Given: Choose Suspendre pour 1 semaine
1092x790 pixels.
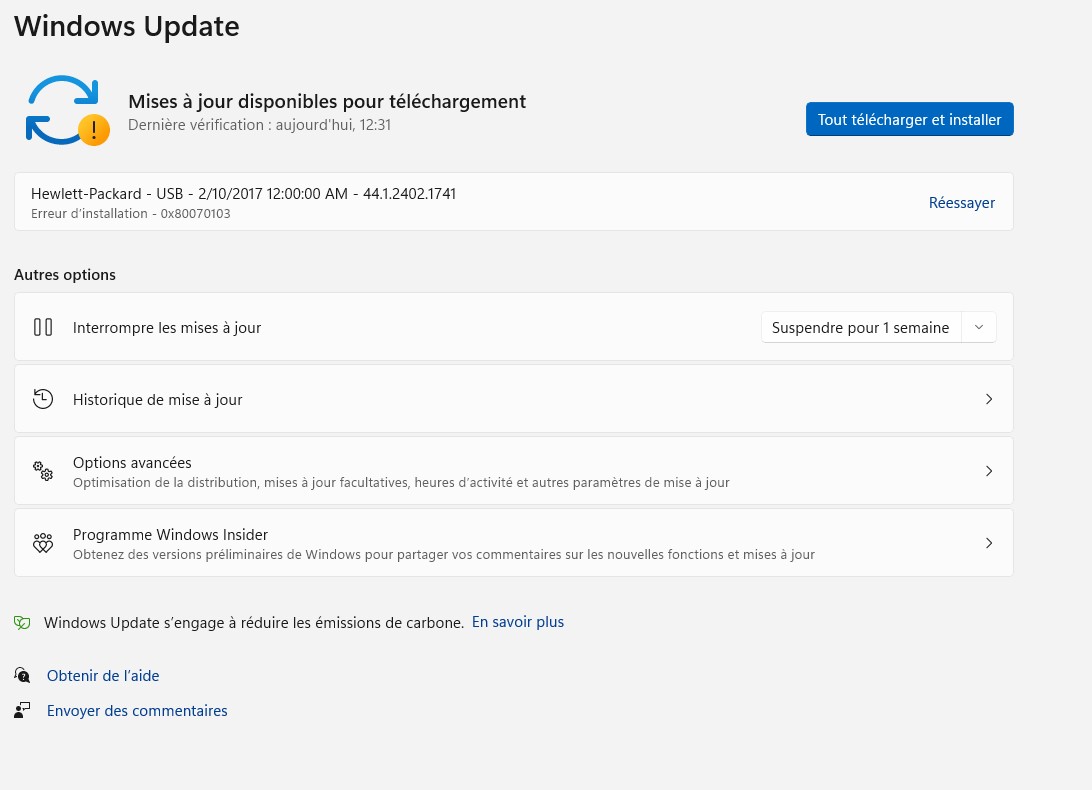Looking at the screenshot, I should (x=860, y=327).
